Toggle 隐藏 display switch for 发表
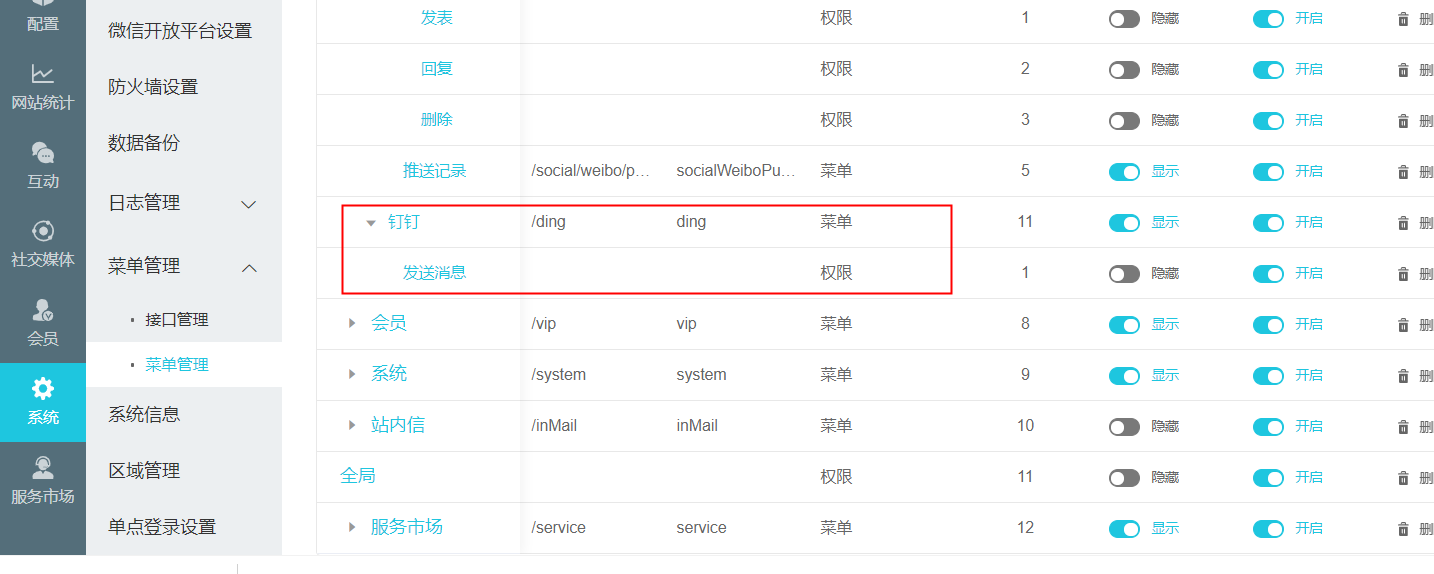 (1124, 18)
